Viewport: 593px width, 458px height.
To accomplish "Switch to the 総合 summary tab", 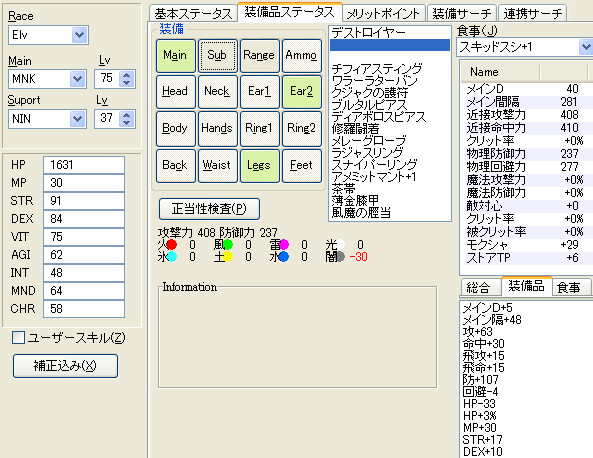I will 480,287.
